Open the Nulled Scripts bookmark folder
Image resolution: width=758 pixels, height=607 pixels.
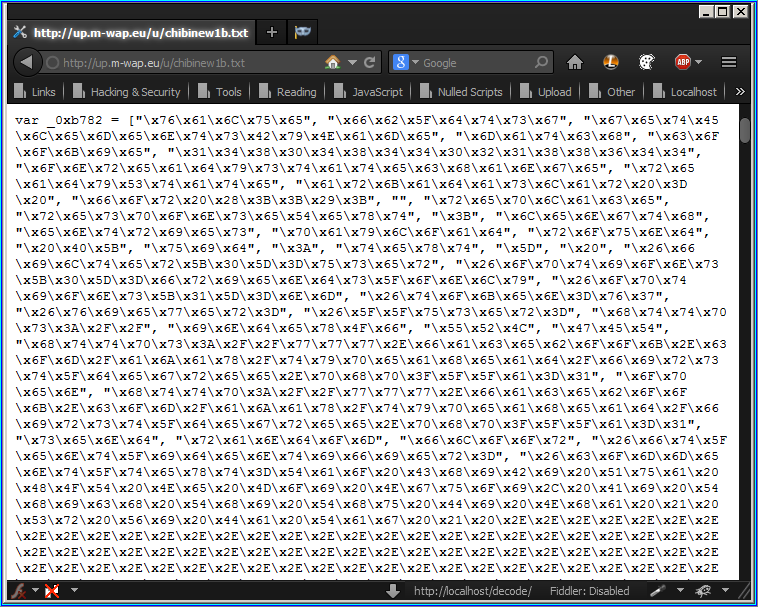461,91
